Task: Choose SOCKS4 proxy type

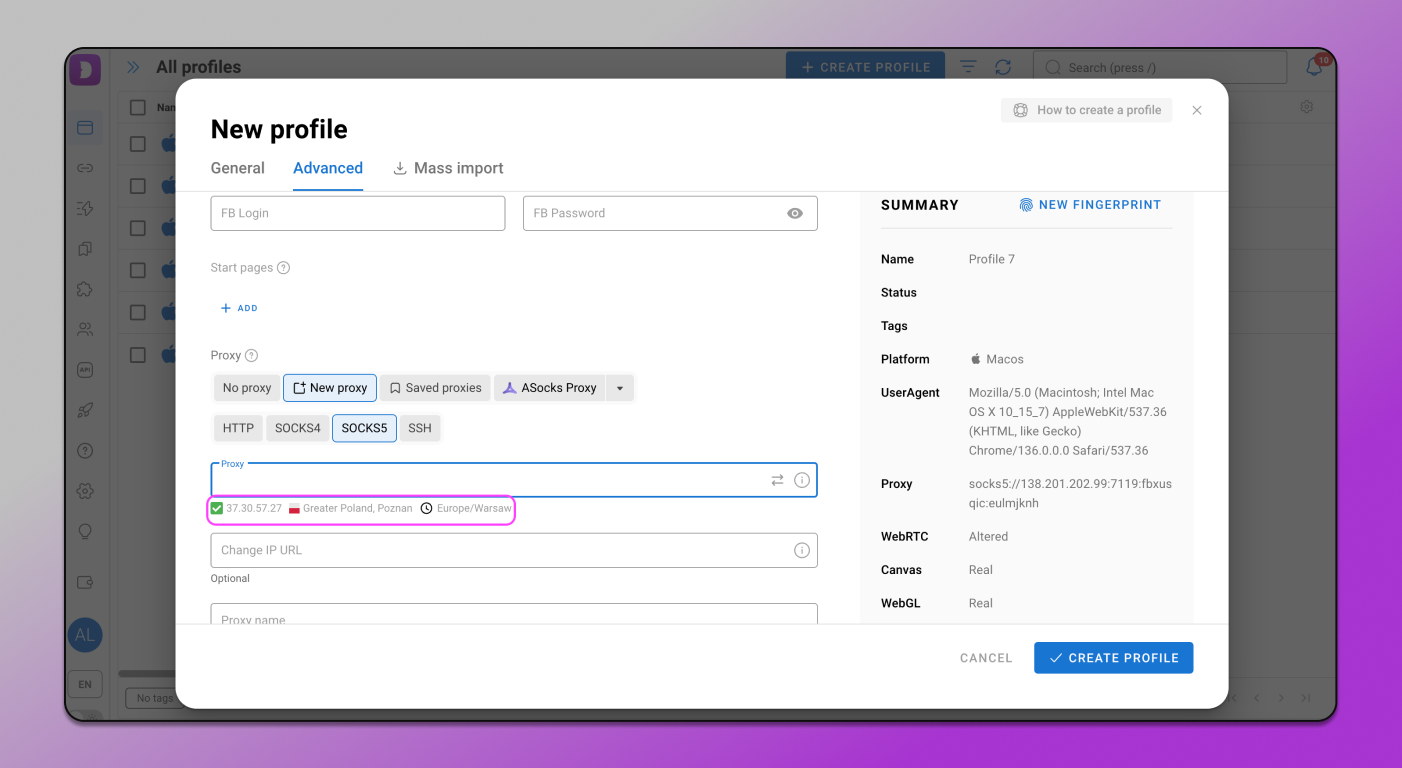Action: point(298,428)
